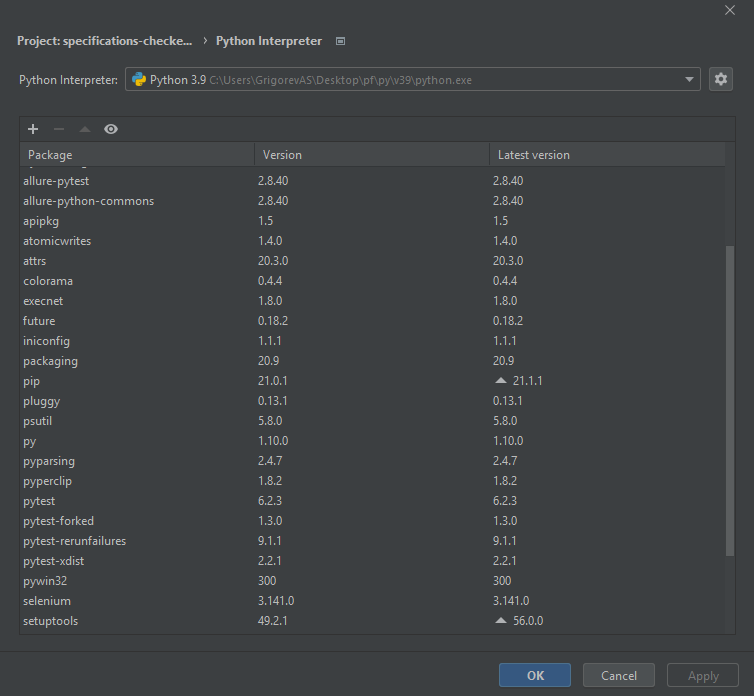Click the pip upgrade arrow indicator
The width and height of the screenshot is (754, 696).
tap(501, 380)
